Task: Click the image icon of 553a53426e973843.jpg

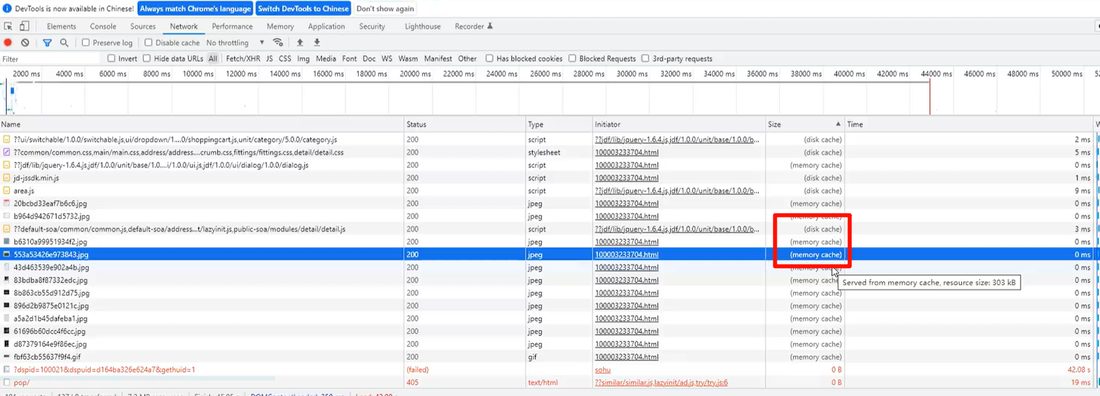Action: 7,254
